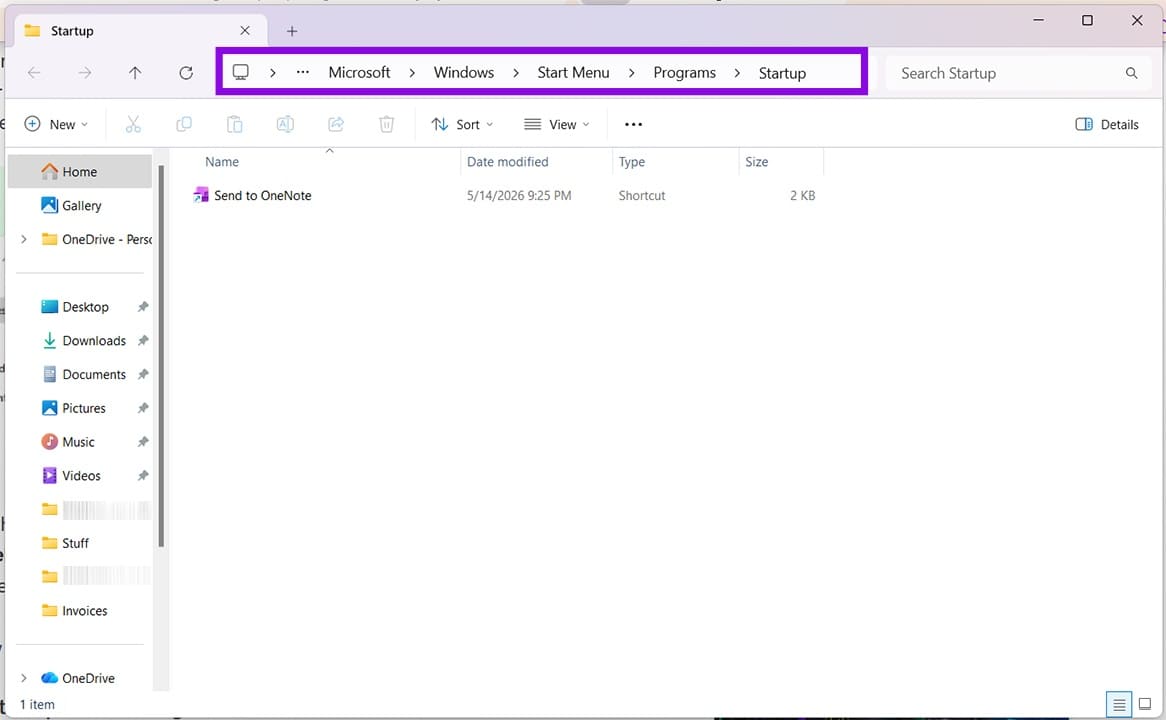
Task: Sort by Type column header
Action: click(x=631, y=161)
